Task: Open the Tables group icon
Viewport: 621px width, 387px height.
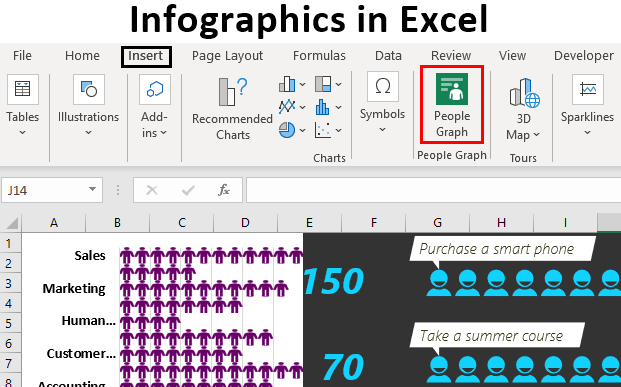Action: point(23,89)
